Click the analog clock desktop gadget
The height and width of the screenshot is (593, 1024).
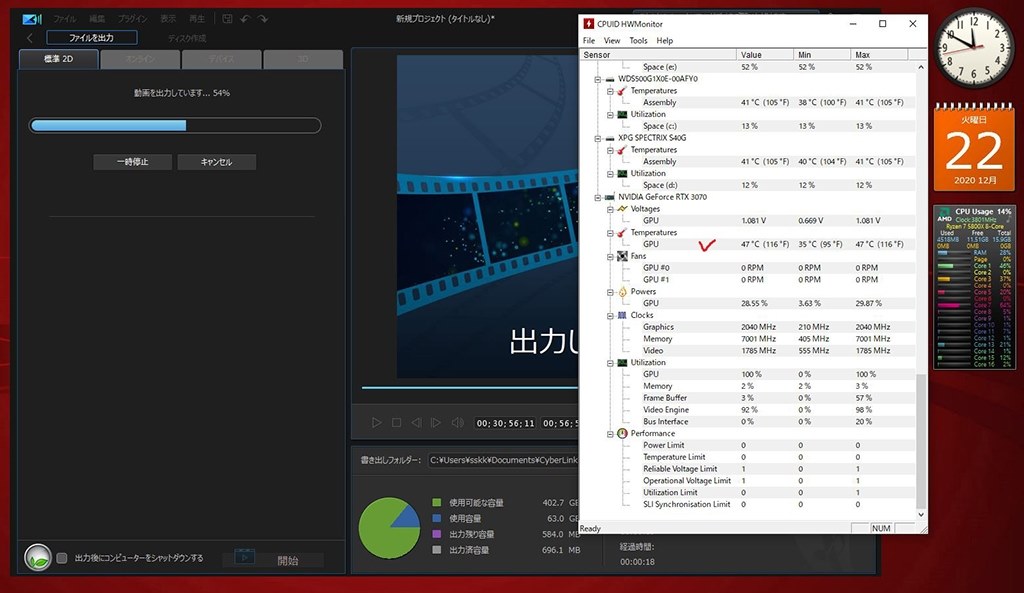point(973,48)
